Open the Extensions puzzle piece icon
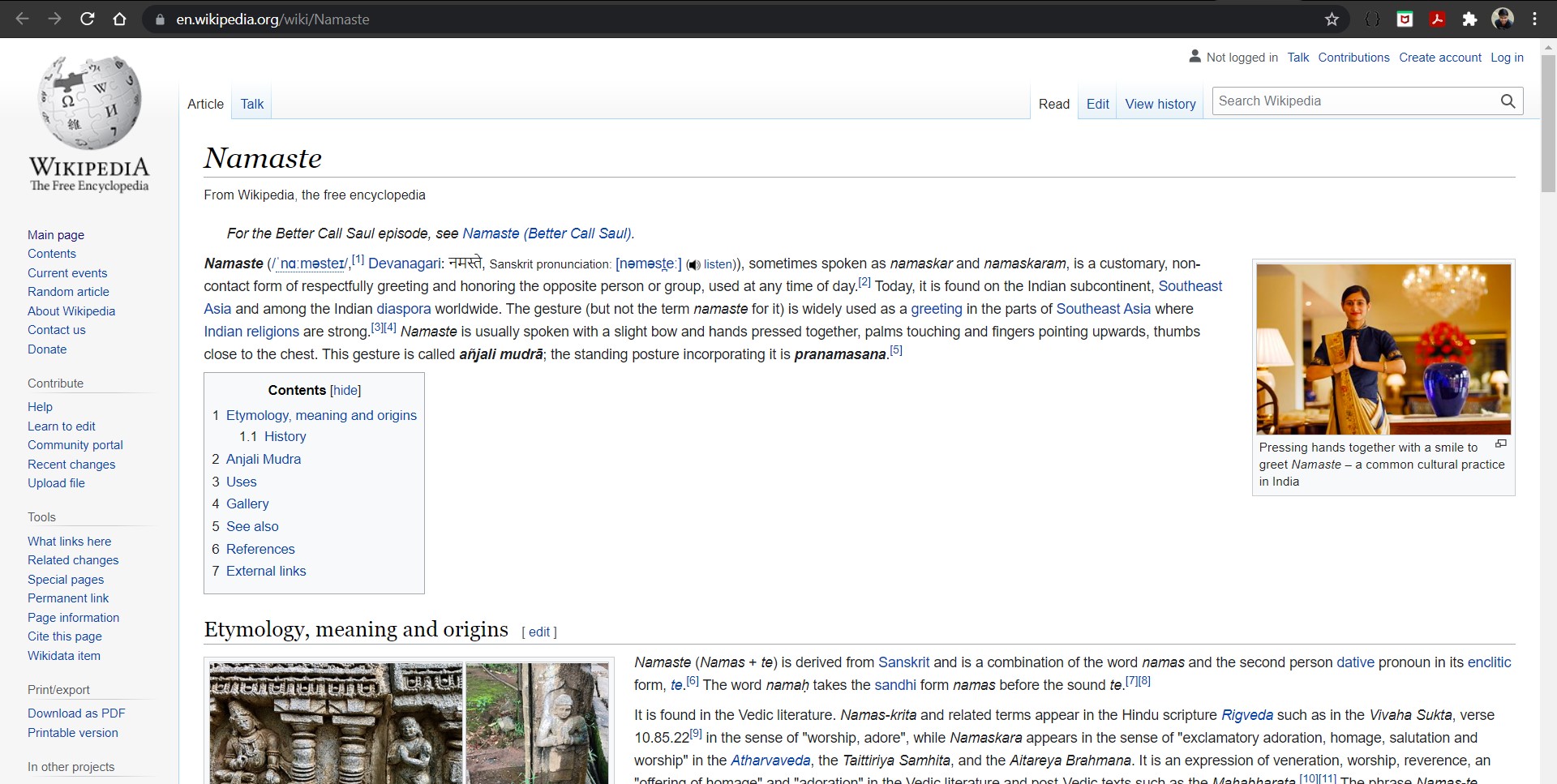 pos(1469,19)
